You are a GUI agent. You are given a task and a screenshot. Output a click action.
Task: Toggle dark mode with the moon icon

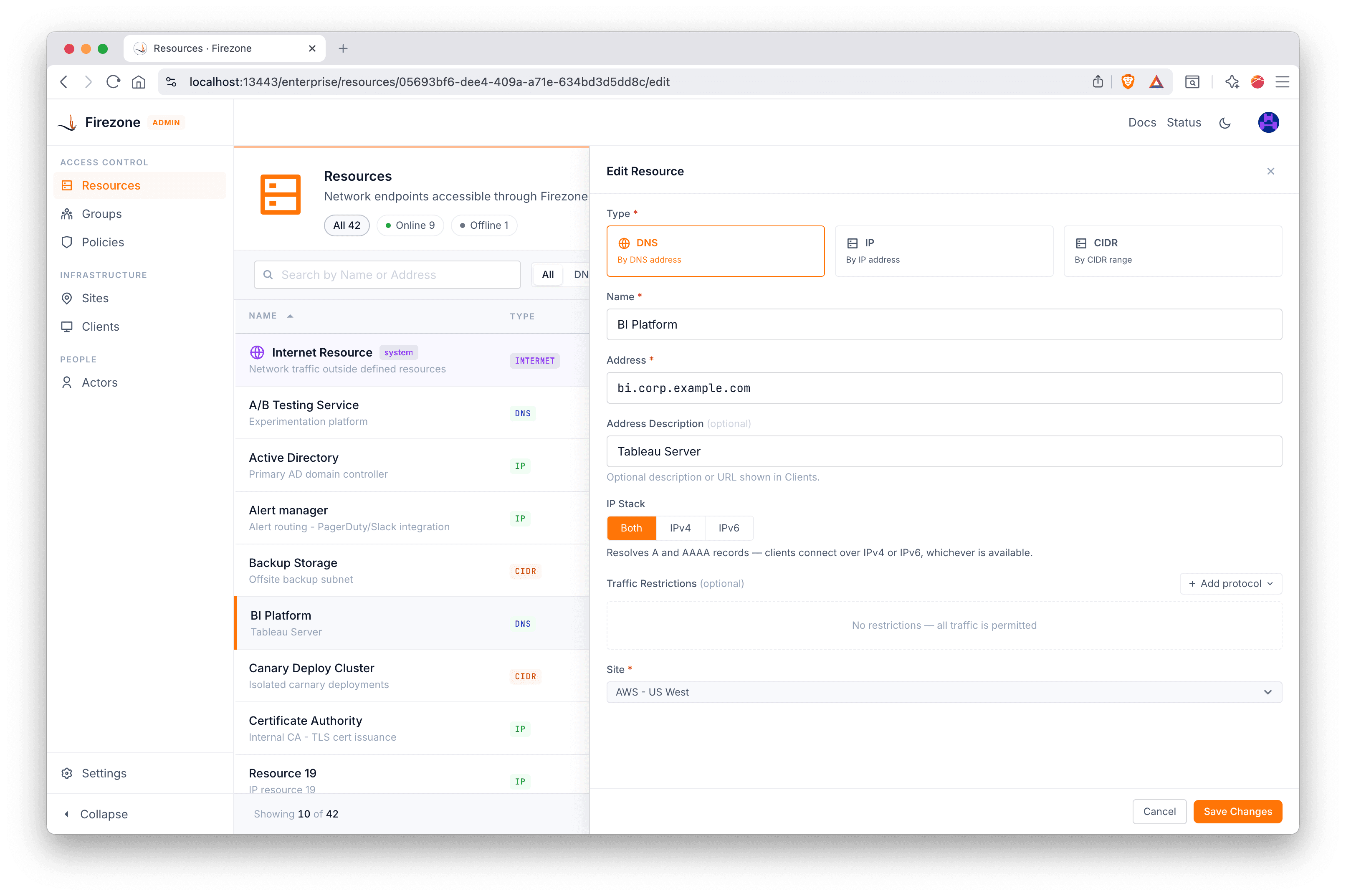pos(1225,122)
